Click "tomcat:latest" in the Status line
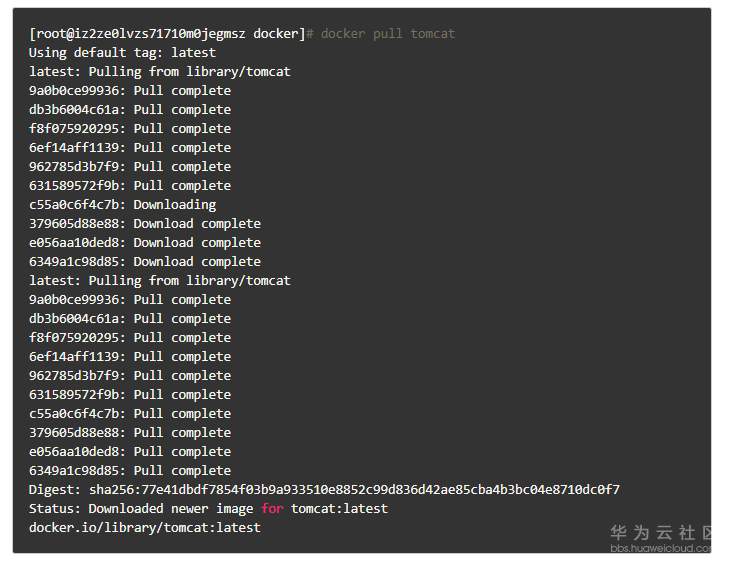This screenshot has width=732, height=563. click(339, 509)
